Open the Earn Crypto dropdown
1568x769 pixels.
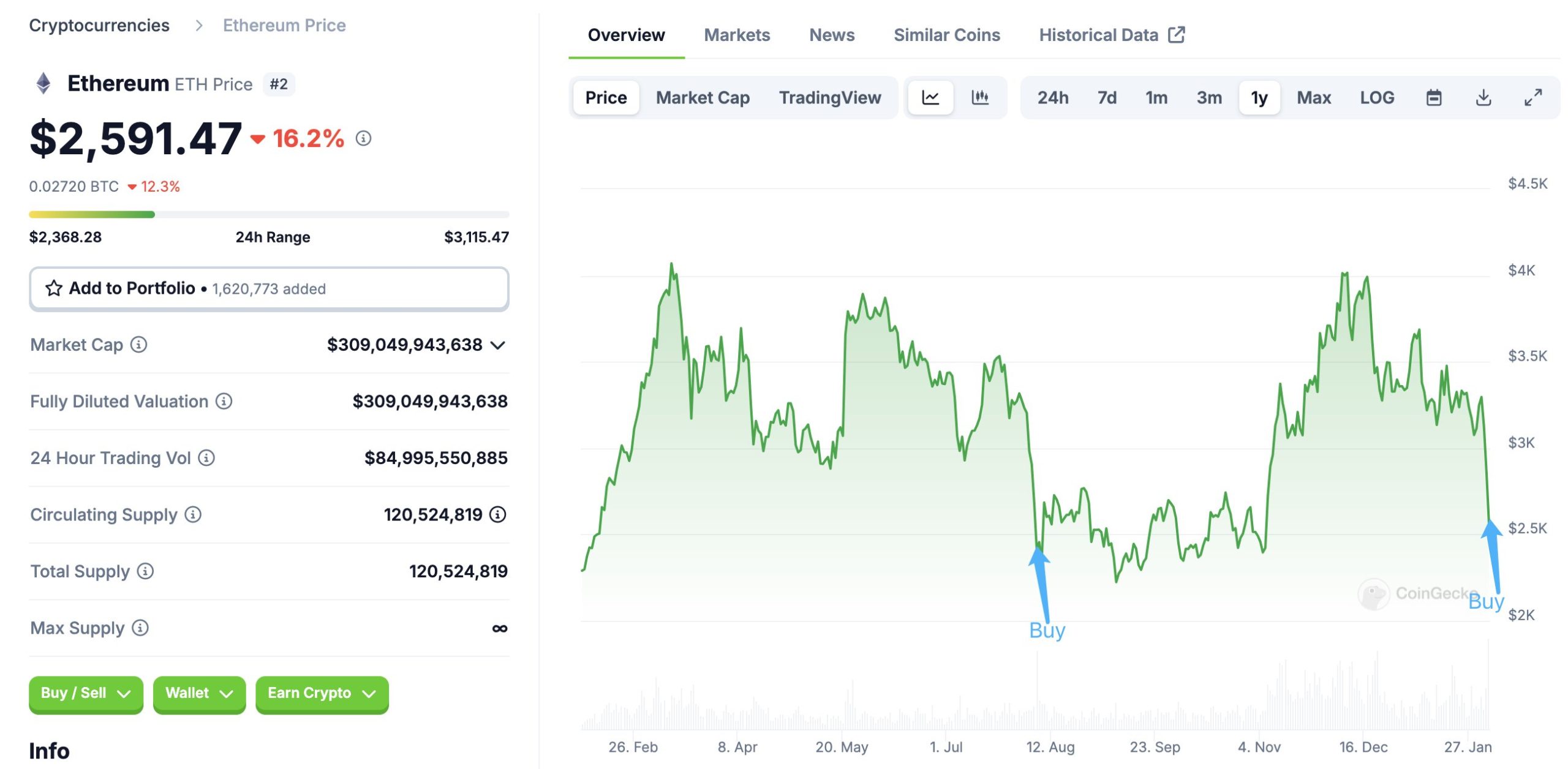322,693
